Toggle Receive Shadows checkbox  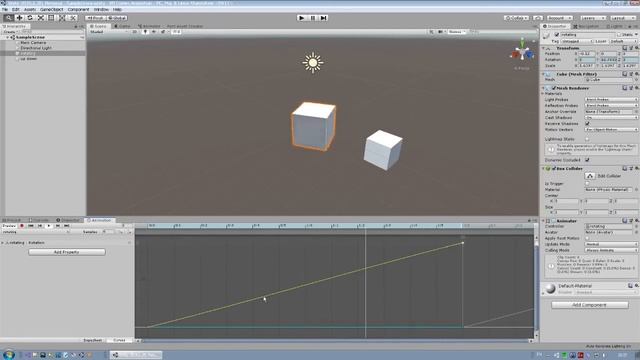(x=587, y=124)
